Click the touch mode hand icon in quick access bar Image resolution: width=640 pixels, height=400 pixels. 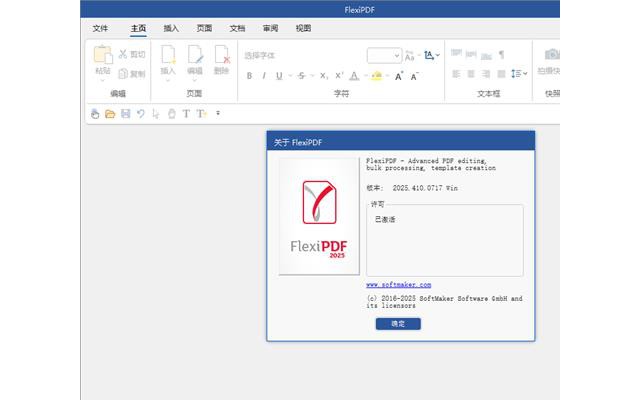(95, 114)
